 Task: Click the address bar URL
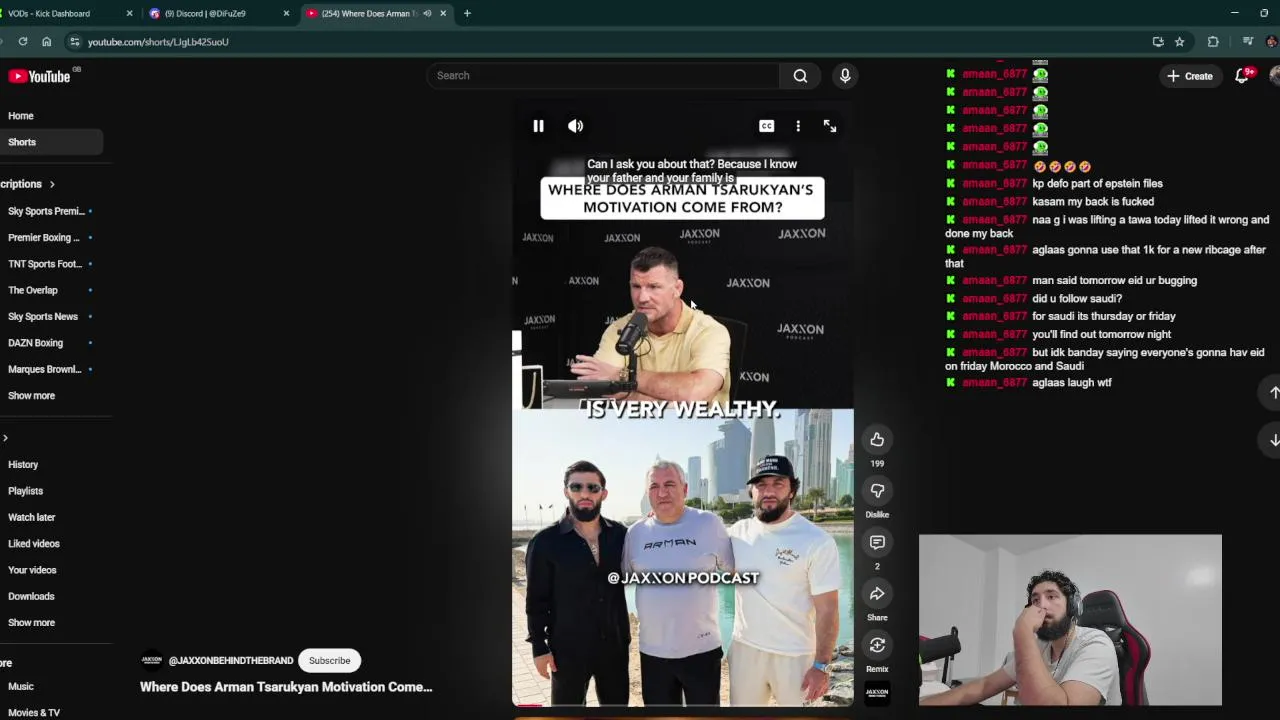[158, 42]
